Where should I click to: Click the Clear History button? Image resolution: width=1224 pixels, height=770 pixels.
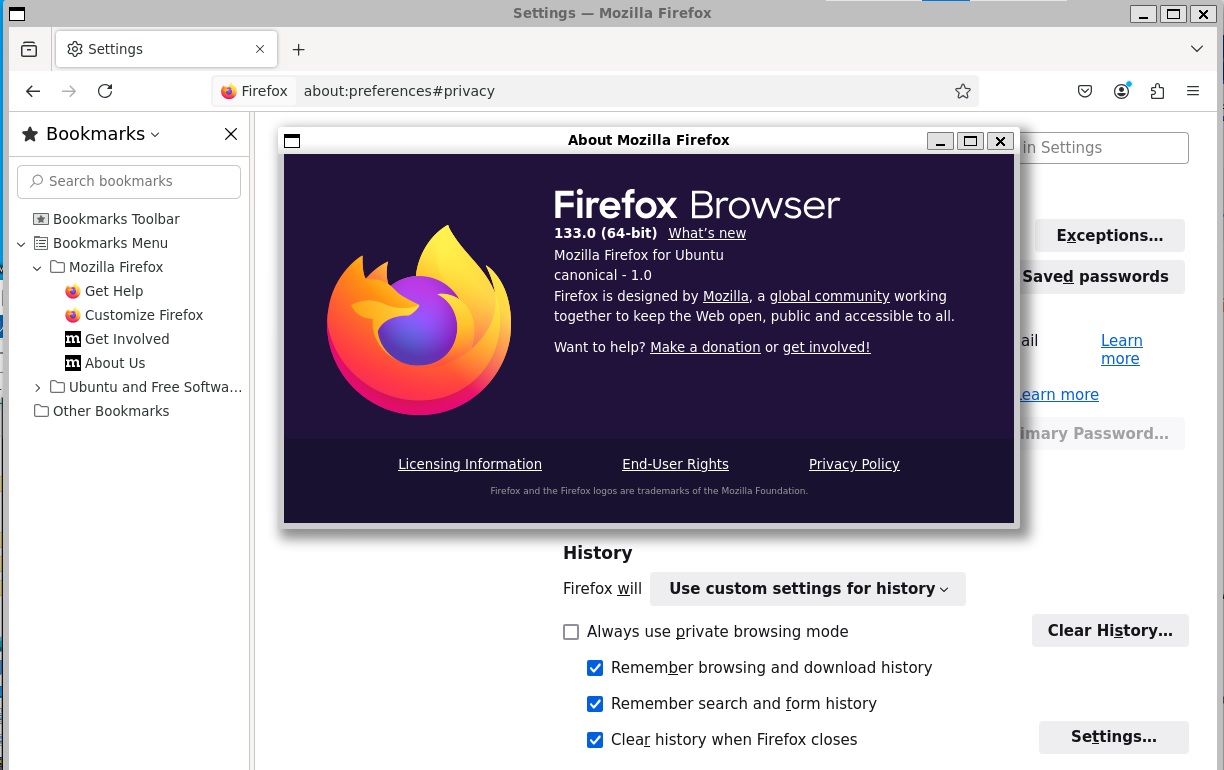click(x=1109, y=630)
